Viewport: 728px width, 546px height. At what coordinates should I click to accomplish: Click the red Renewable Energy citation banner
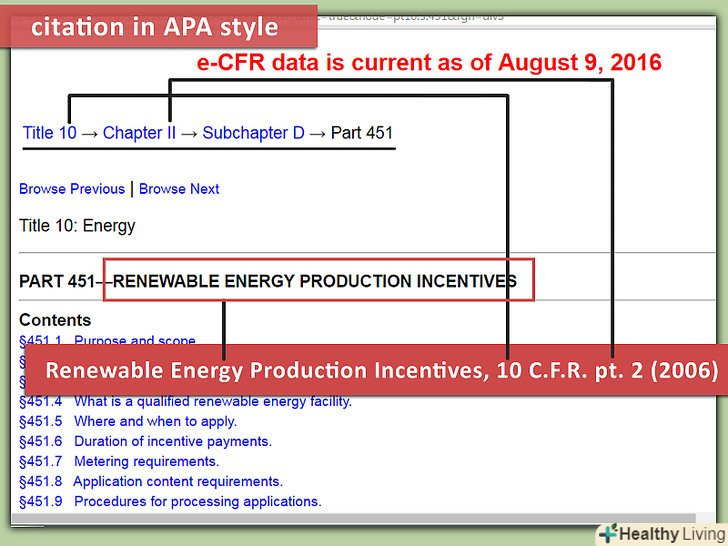pyautogui.click(x=381, y=371)
